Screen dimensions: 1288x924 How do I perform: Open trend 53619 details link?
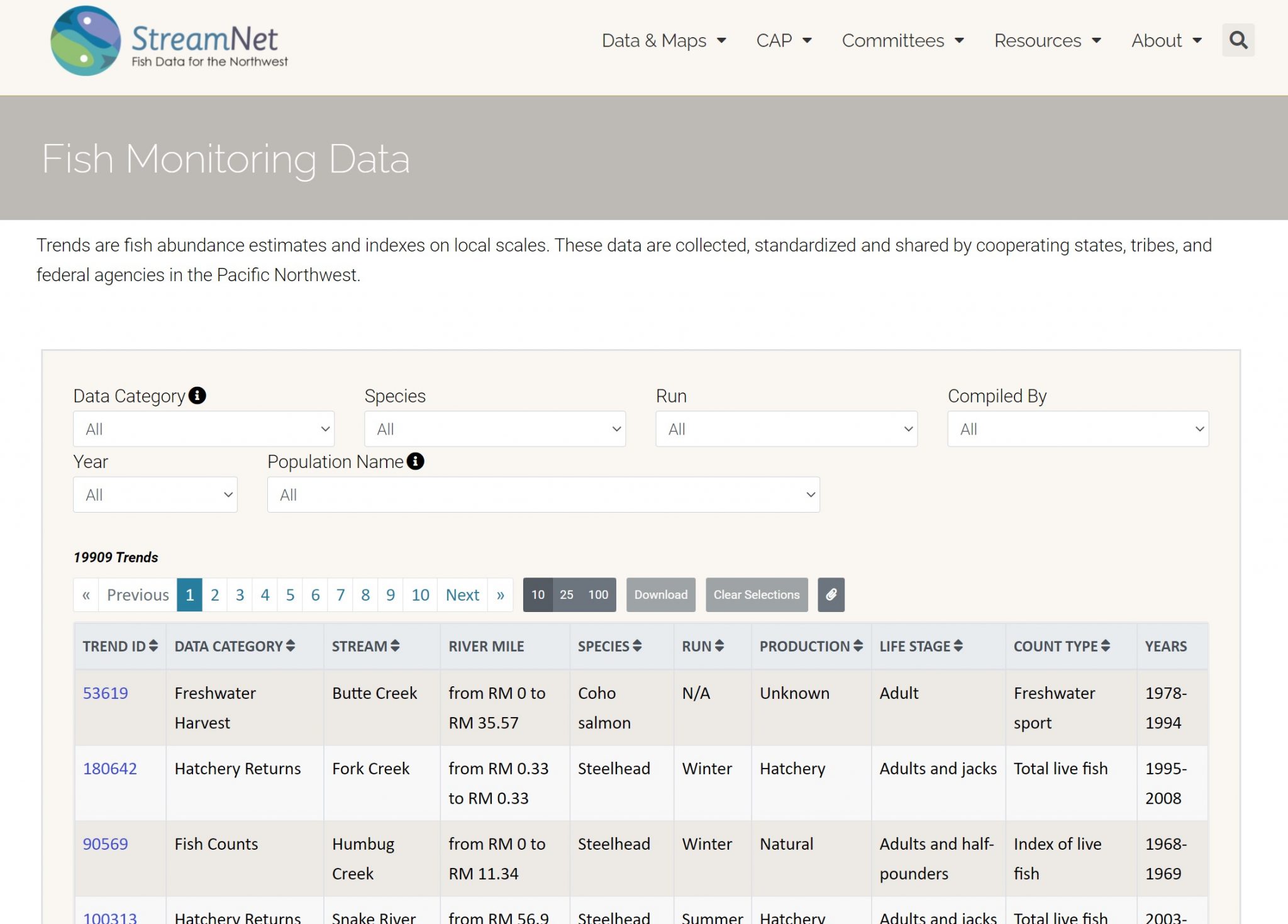click(106, 693)
